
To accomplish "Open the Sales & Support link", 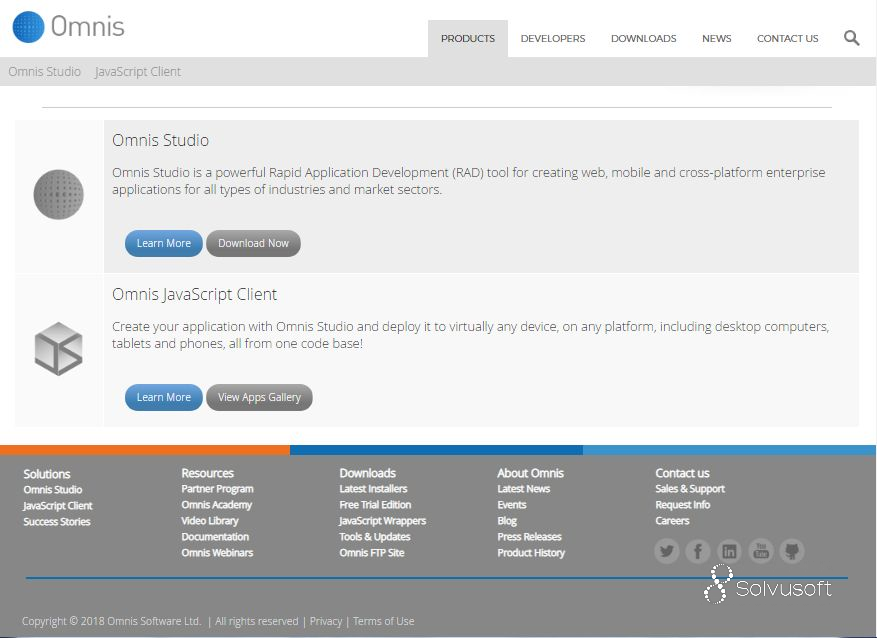I will (x=690, y=489).
